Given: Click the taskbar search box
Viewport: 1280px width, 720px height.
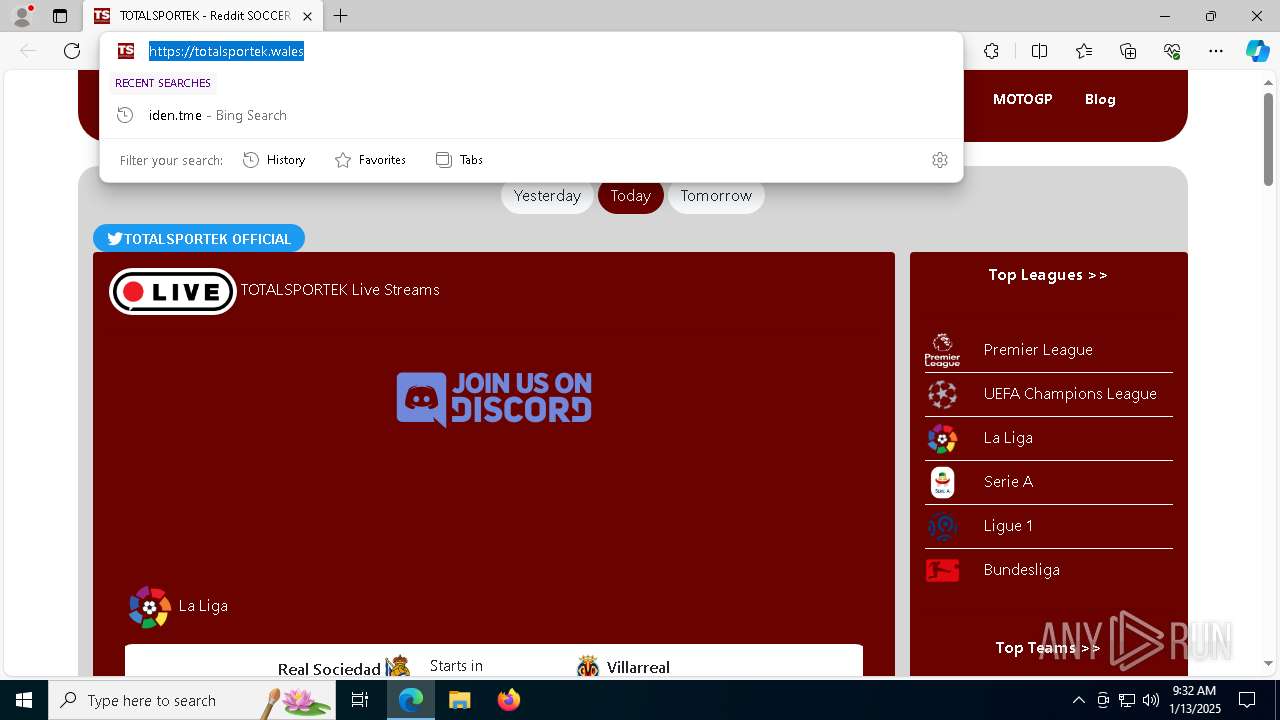Looking at the screenshot, I should point(192,700).
